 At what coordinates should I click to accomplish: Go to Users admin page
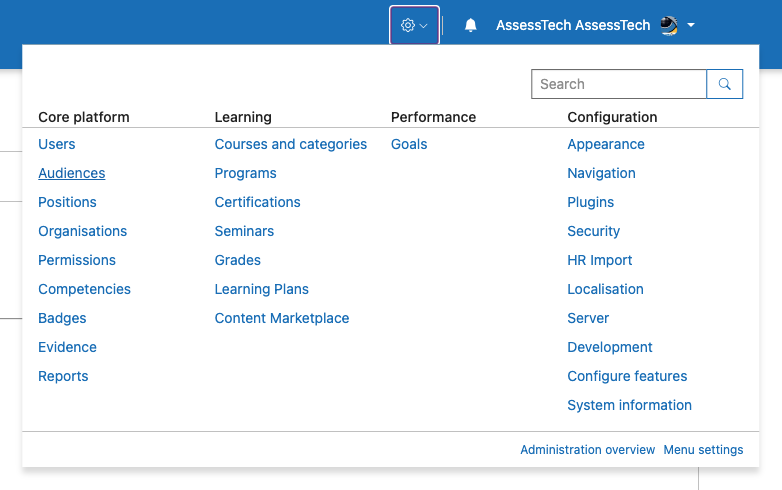[x=57, y=144]
